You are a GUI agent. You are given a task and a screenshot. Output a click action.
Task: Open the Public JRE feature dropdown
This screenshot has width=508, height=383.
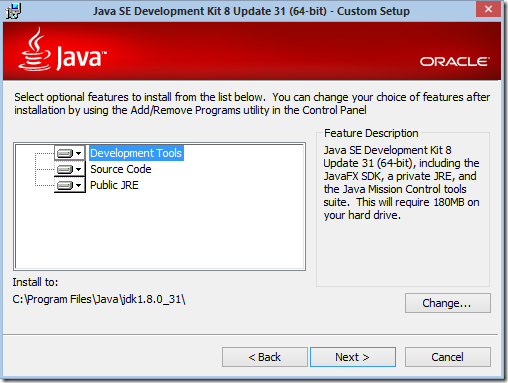(70, 185)
